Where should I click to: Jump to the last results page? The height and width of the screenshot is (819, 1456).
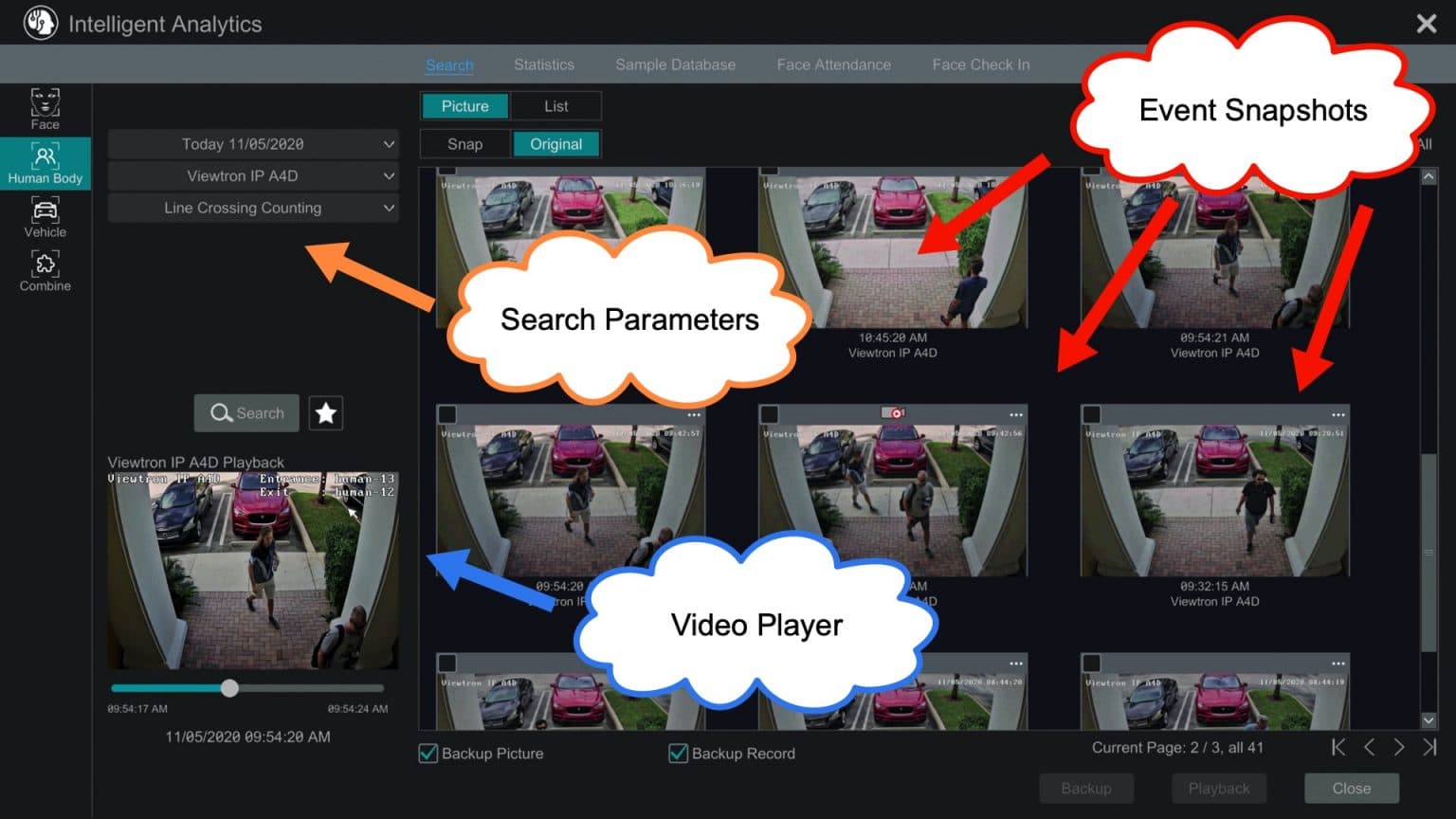click(x=1429, y=748)
